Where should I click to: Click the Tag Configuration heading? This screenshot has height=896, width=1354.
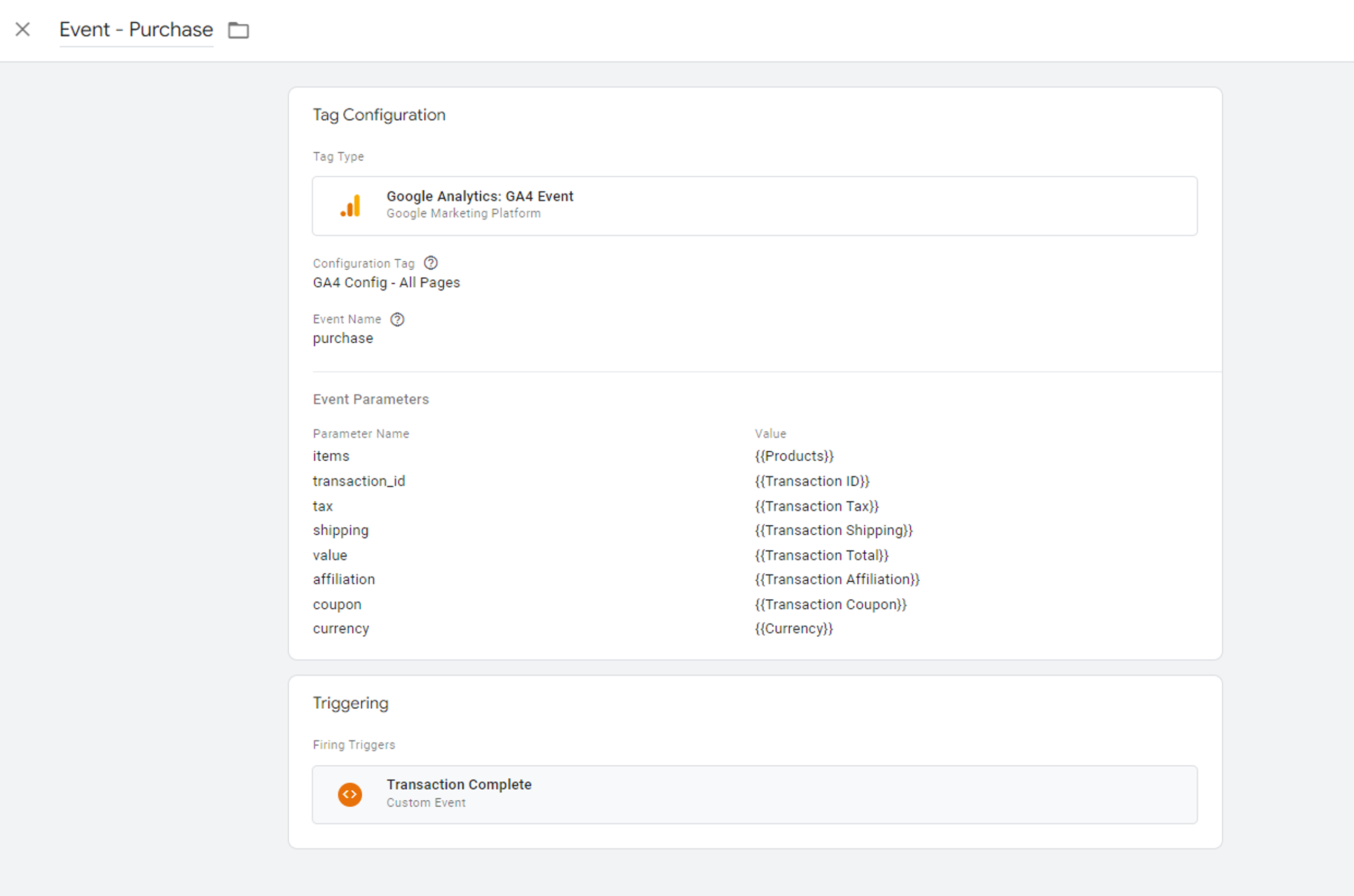point(379,115)
